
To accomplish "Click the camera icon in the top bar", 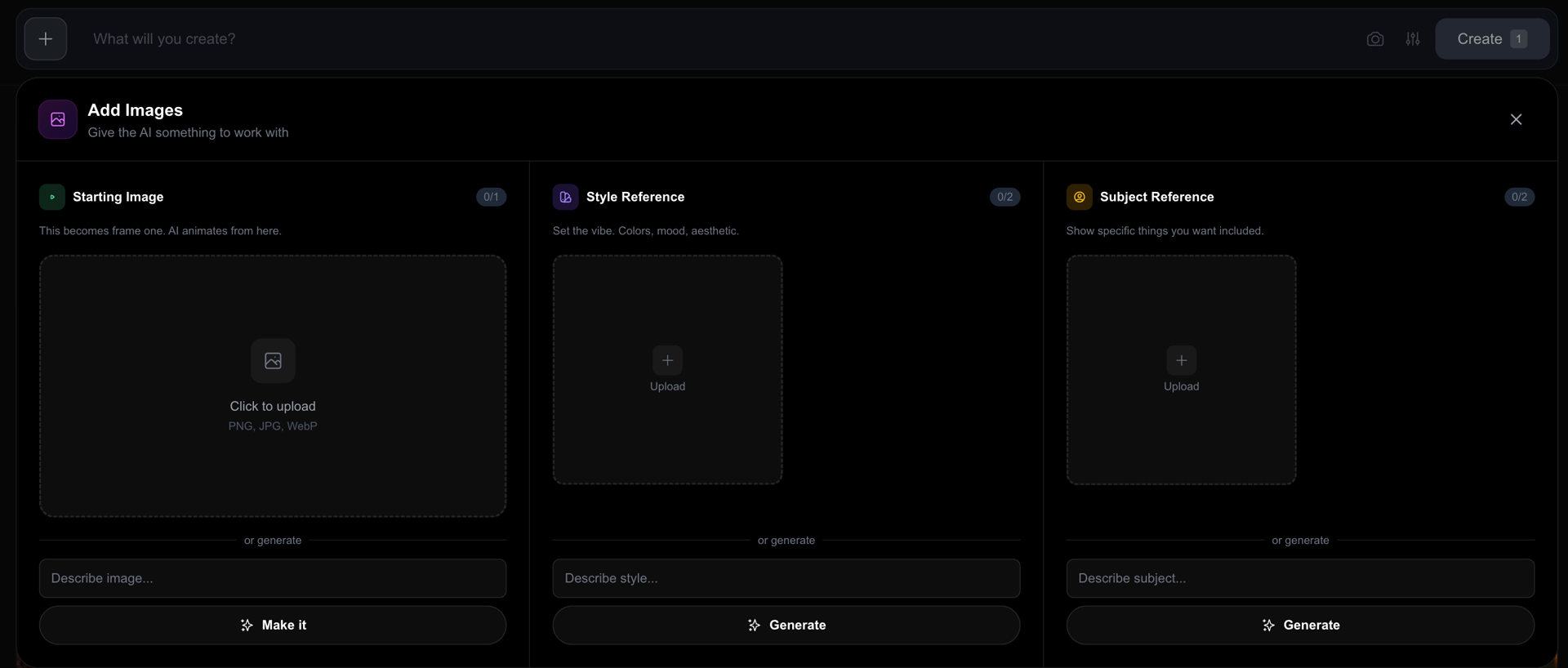I will click(x=1375, y=39).
